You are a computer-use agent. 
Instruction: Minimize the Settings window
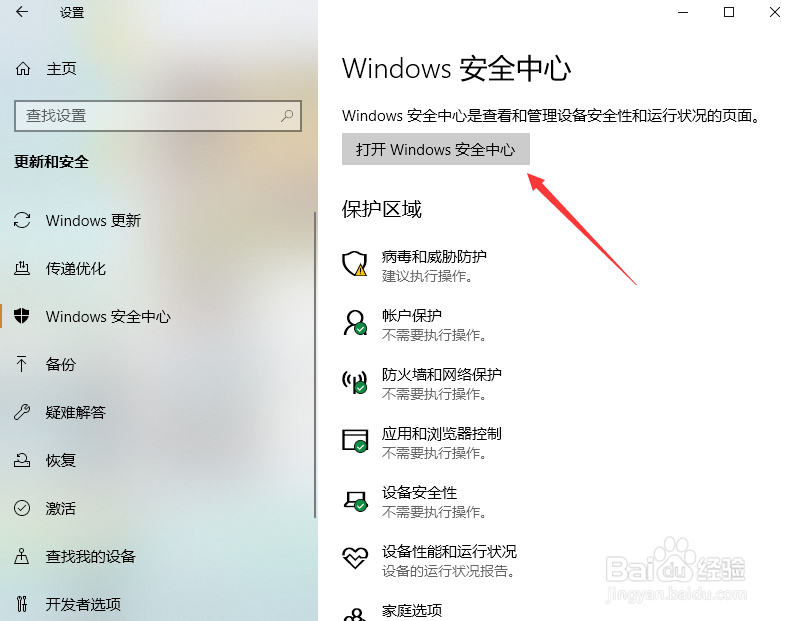pos(683,12)
